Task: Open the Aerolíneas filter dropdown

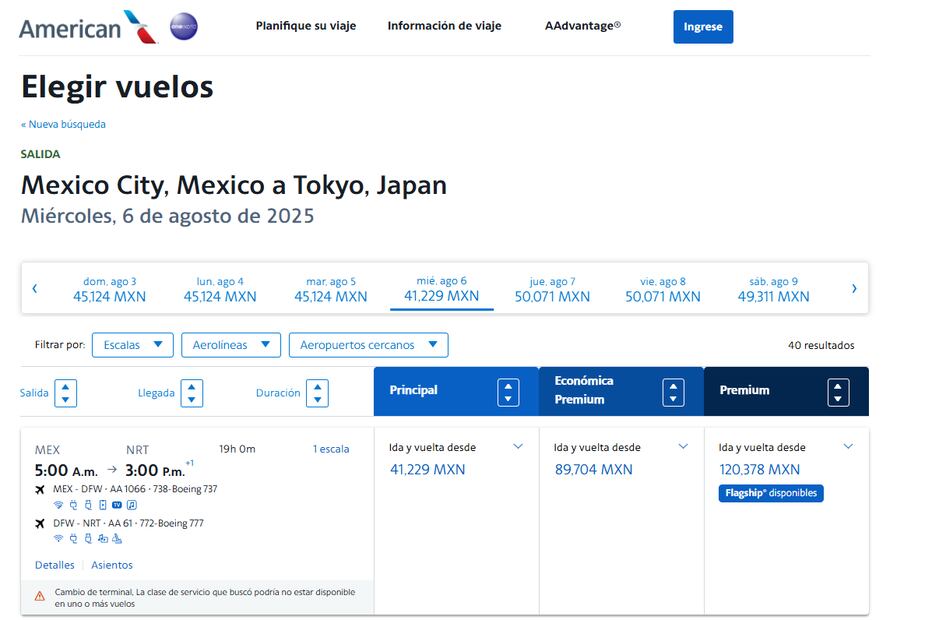Action: [230, 344]
